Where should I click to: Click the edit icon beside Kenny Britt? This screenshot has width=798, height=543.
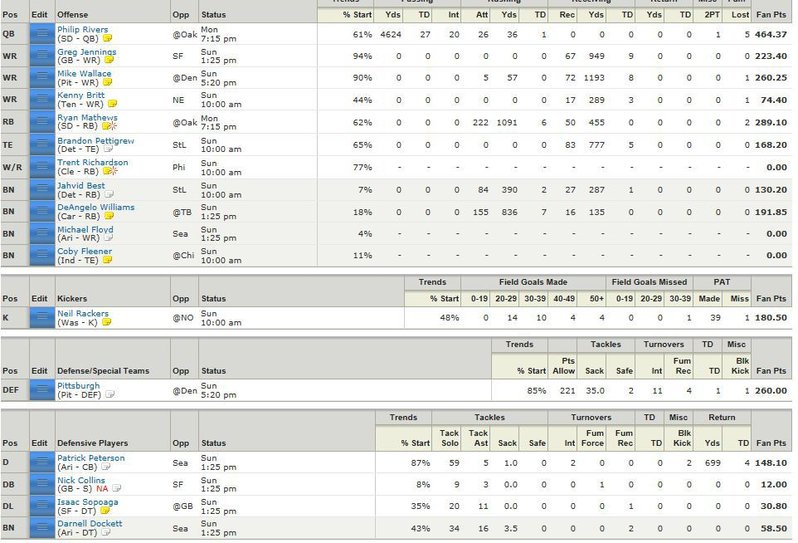coord(42,99)
